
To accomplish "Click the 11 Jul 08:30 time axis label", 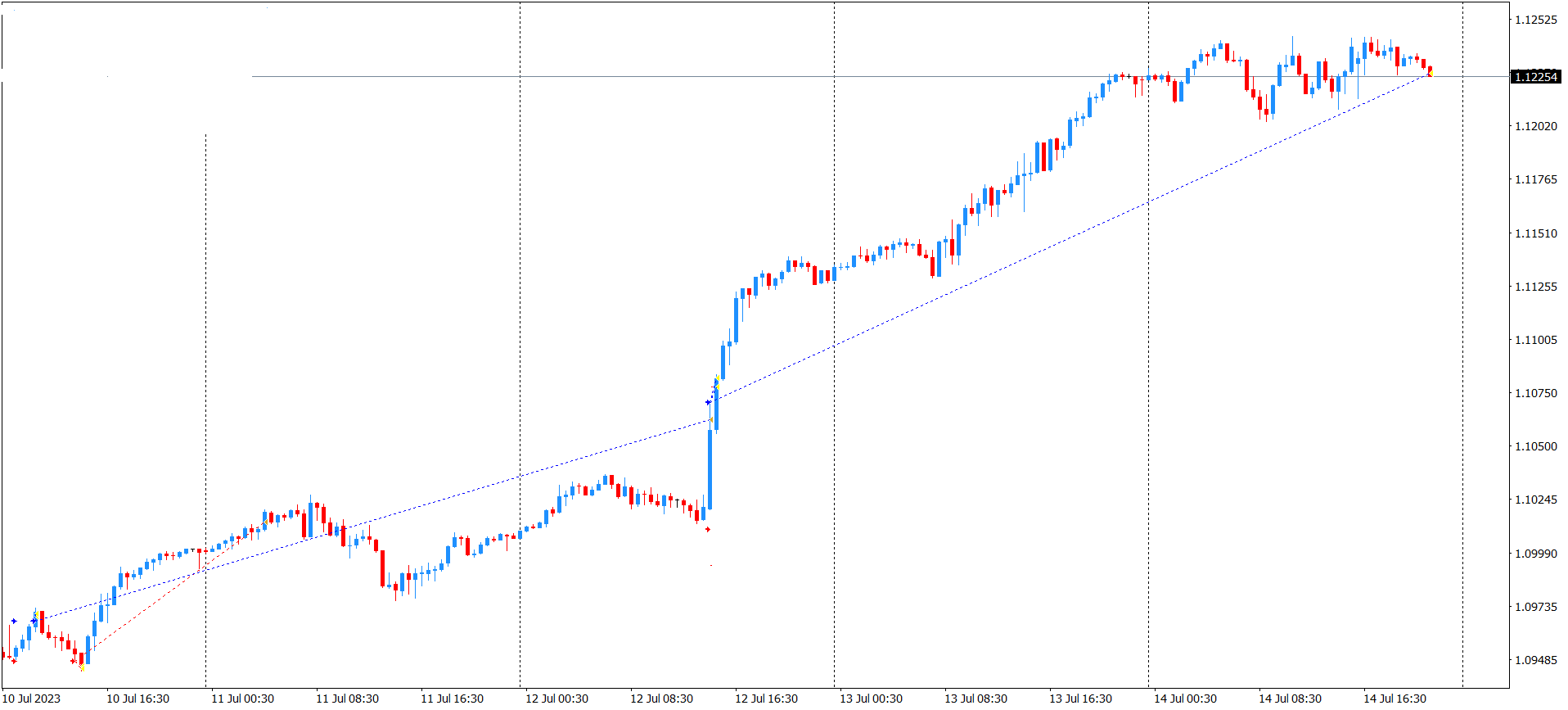I will 347,699.
